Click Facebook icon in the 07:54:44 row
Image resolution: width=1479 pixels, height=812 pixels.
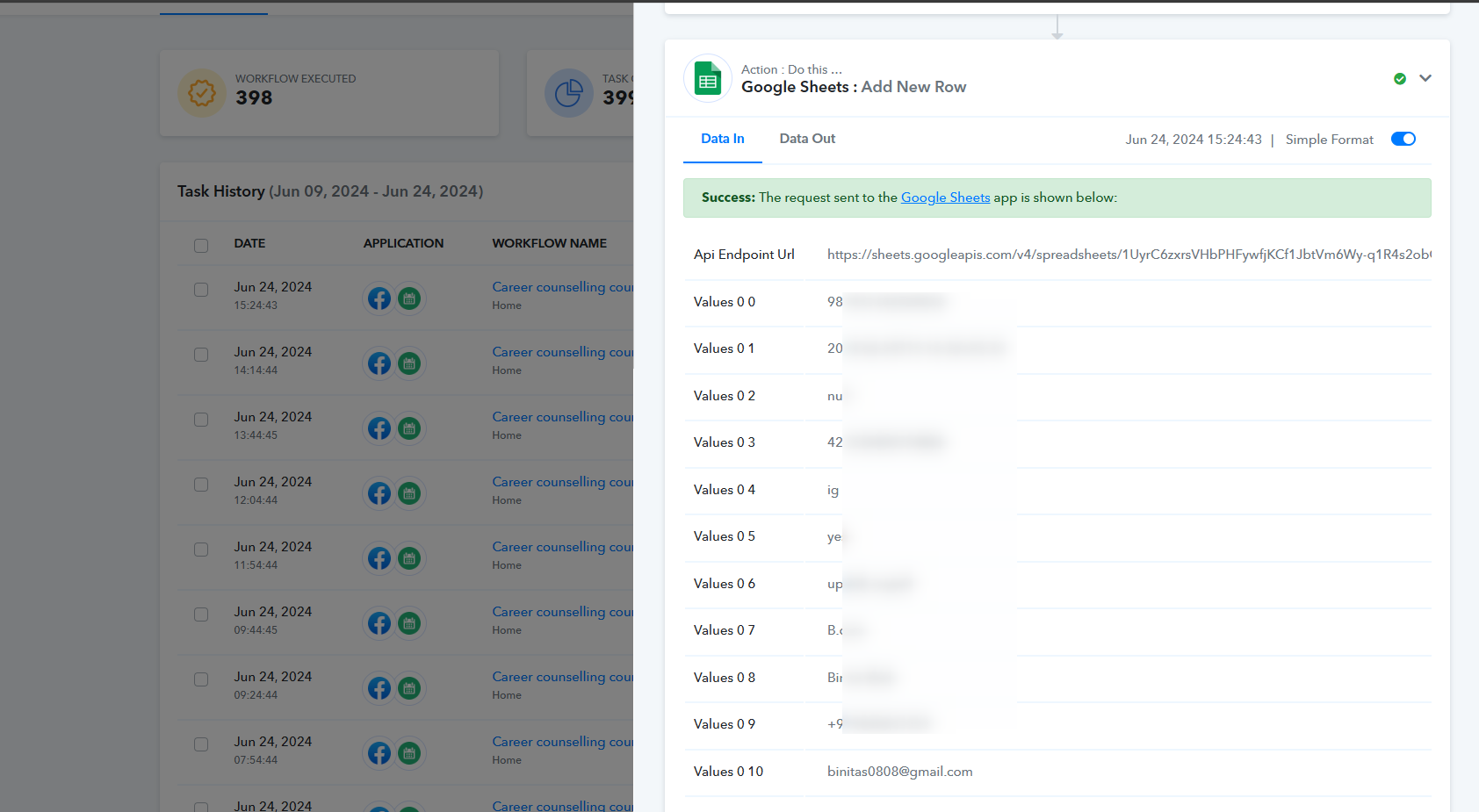(x=379, y=753)
